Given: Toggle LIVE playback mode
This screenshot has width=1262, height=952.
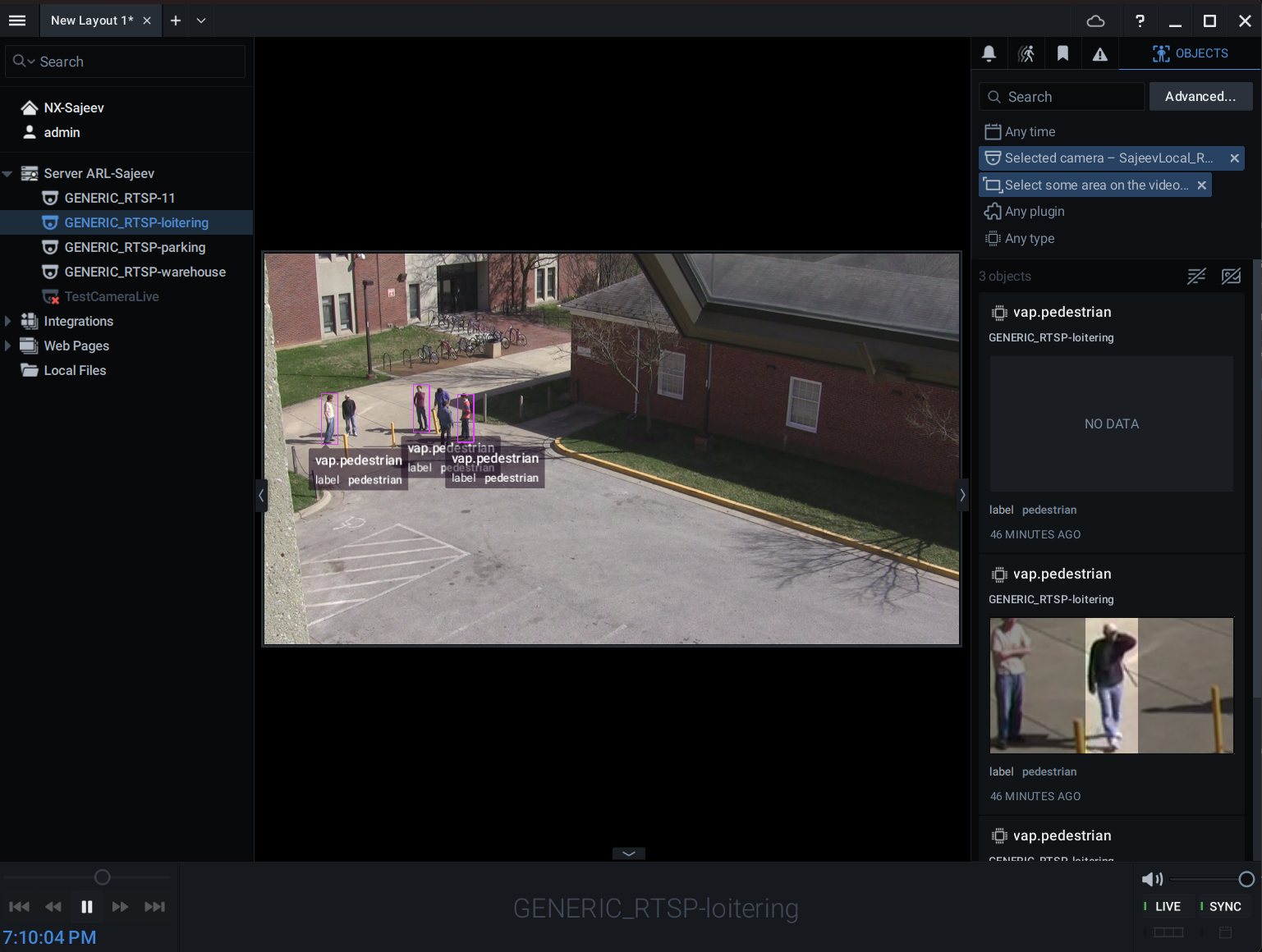Looking at the screenshot, I should point(1162,906).
